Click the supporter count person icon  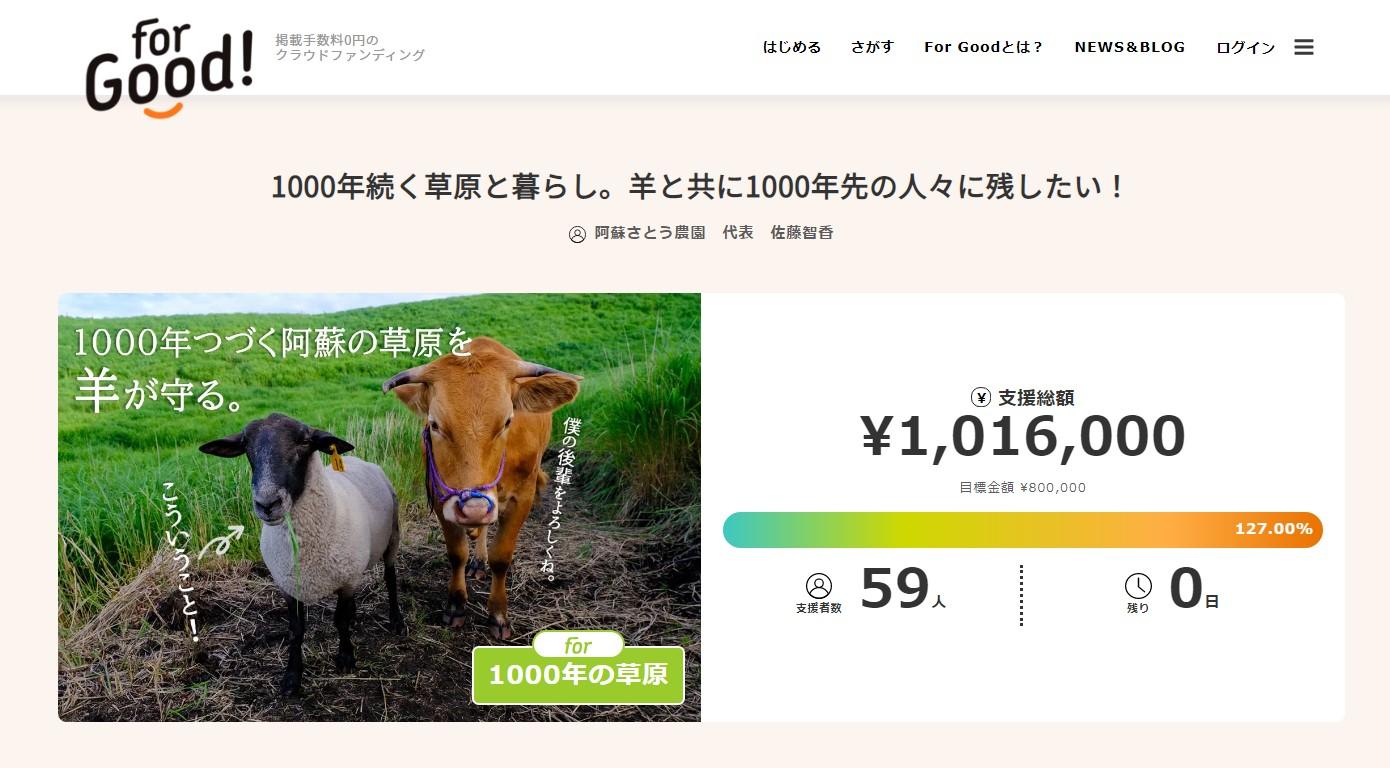[x=819, y=586]
